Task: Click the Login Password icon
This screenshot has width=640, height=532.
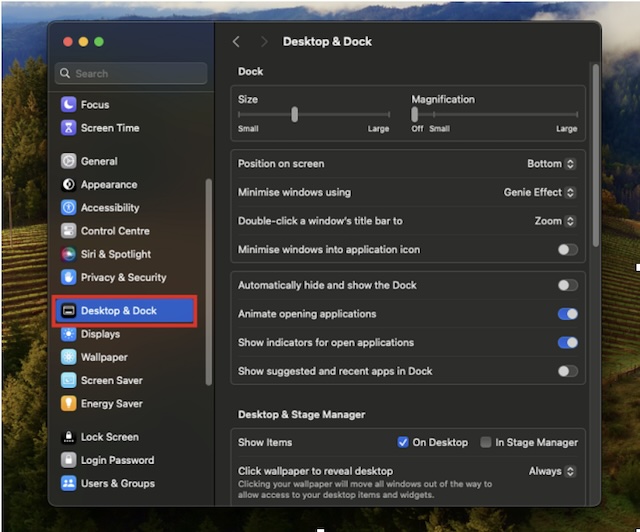Action: click(68, 460)
